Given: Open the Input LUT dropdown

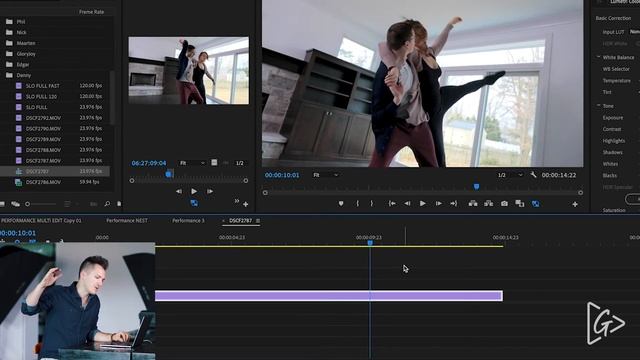Looking at the screenshot, I should coord(634,32).
